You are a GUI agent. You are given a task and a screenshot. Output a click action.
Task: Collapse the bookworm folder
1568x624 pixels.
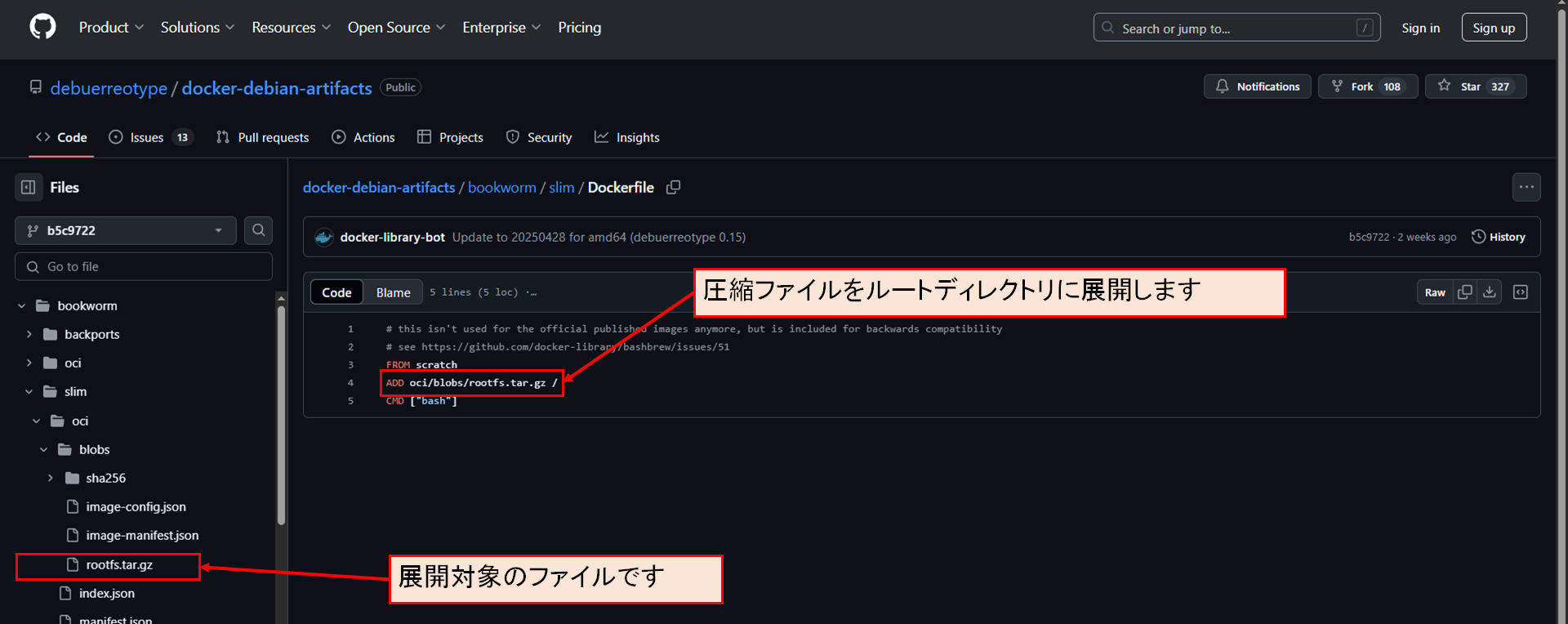tap(21, 305)
